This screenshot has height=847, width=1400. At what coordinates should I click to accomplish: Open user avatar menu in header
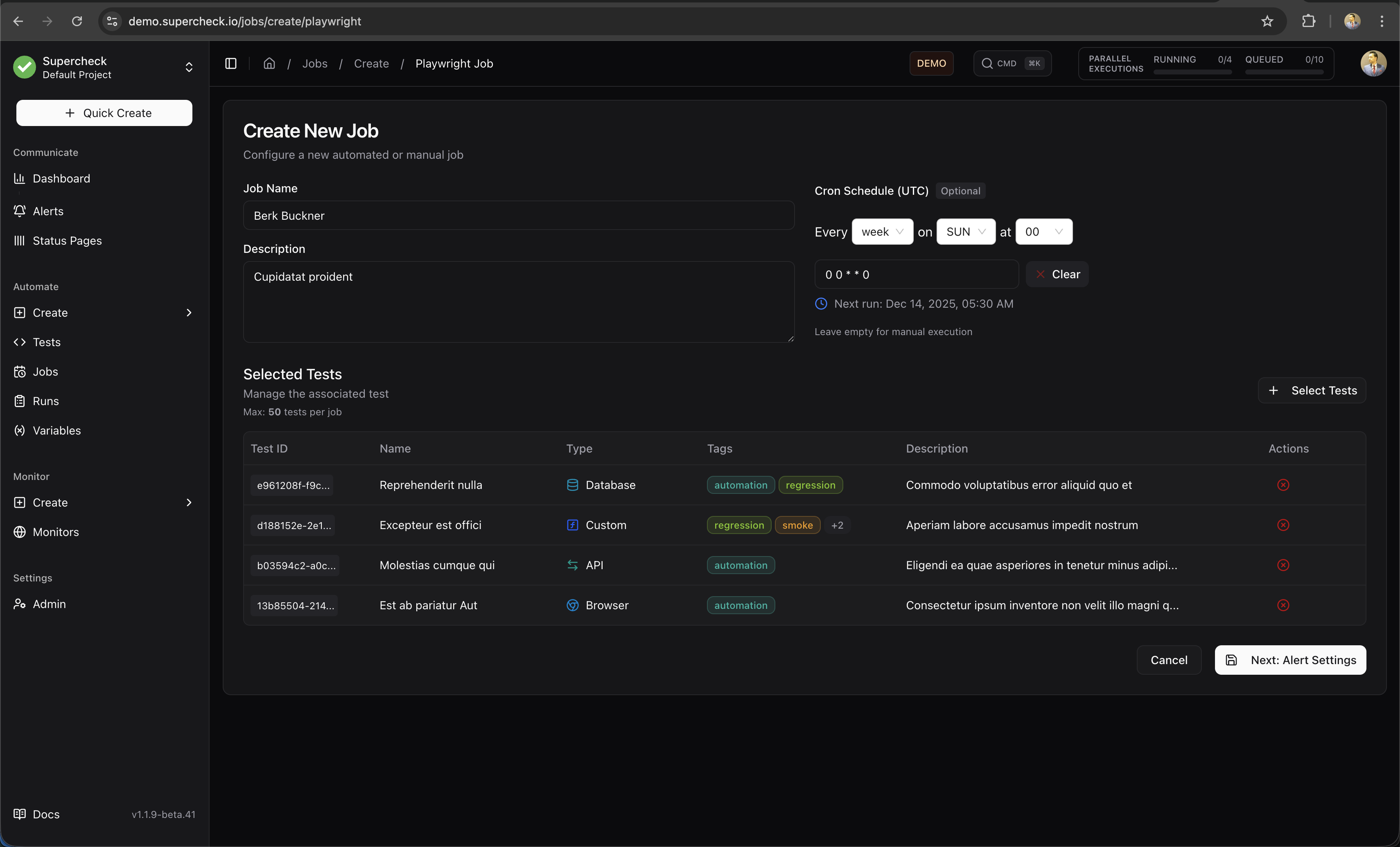click(1373, 63)
